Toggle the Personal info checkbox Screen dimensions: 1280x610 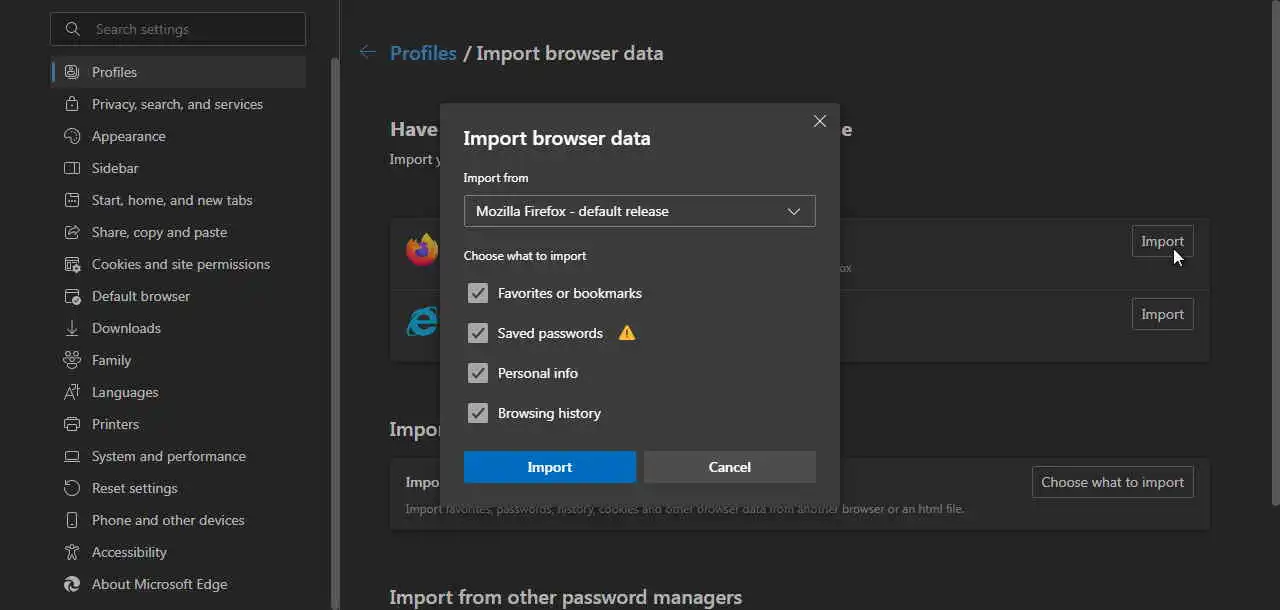(x=478, y=373)
